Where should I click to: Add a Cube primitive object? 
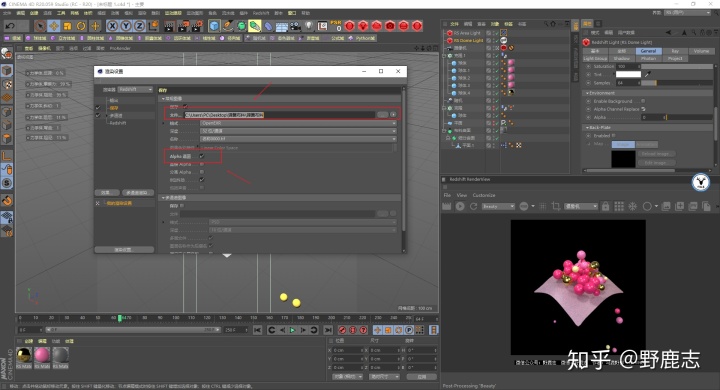point(214,26)
